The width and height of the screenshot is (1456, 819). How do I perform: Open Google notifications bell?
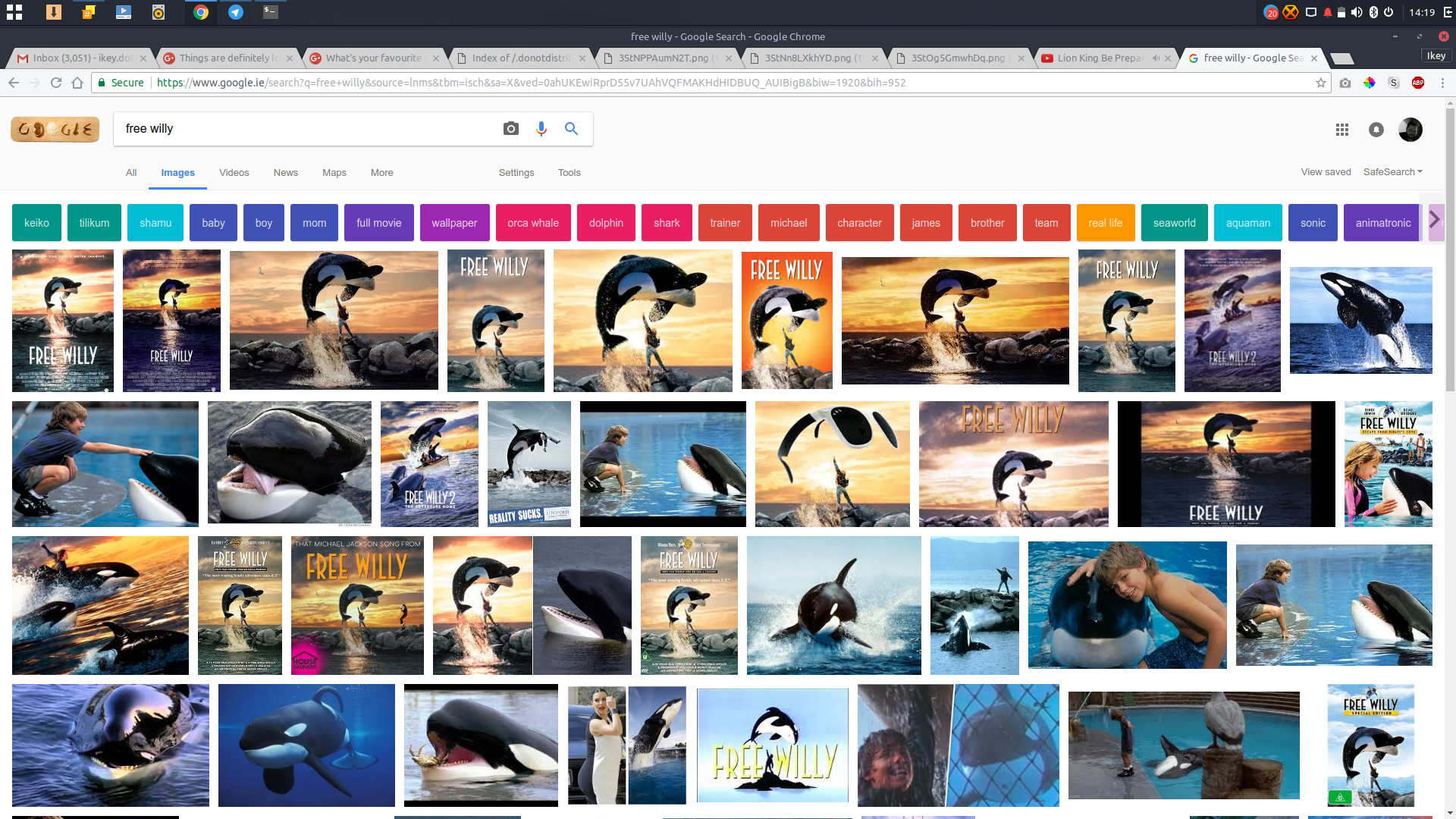(x=1376, y=130)
